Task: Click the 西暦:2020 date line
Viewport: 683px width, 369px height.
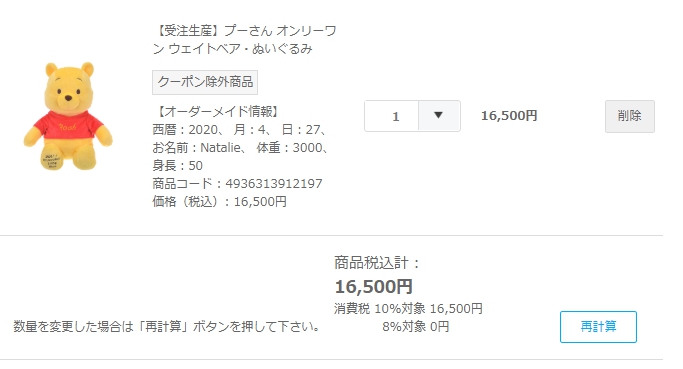Action: 186,130
